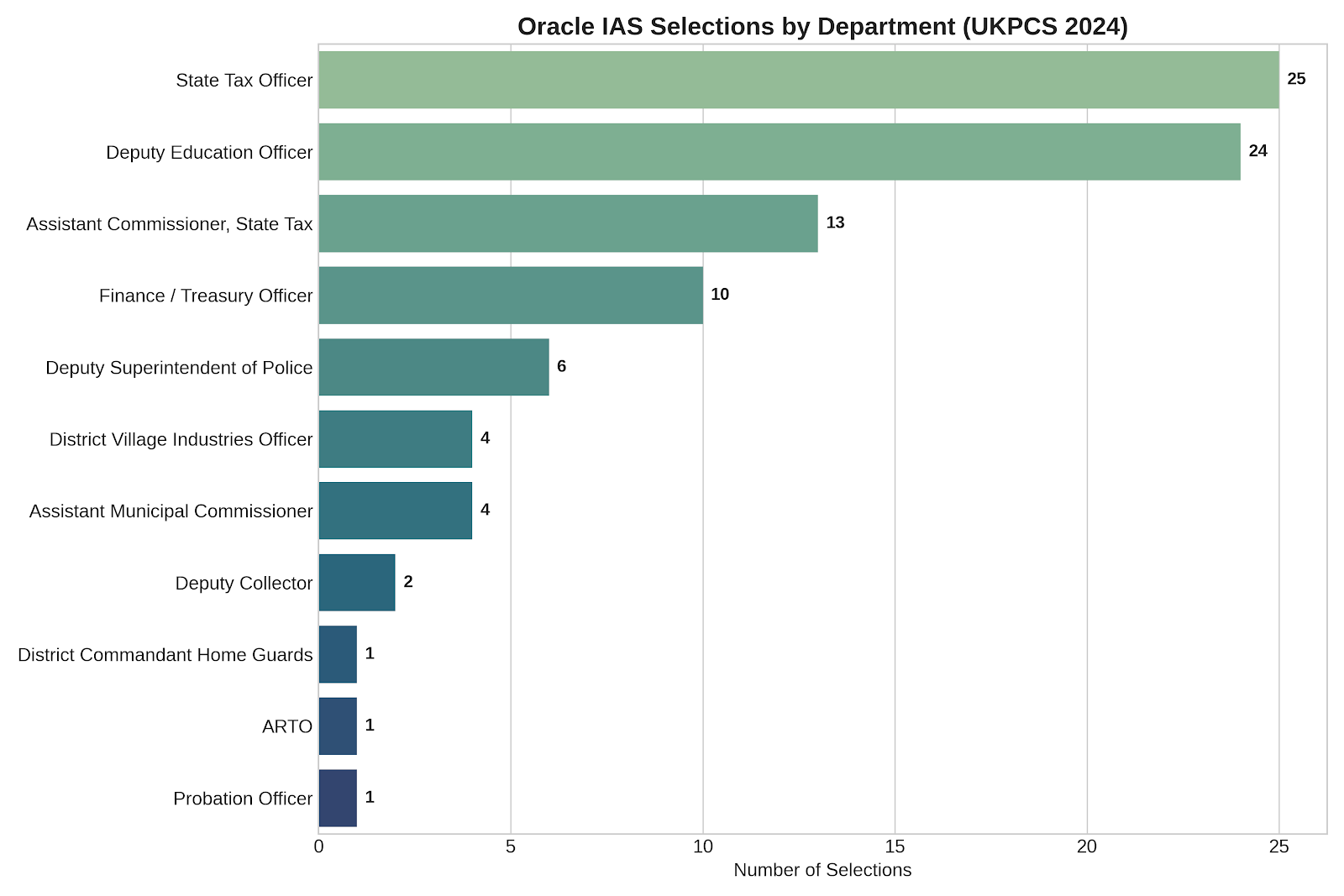The height and width of the screenshot is (896, 1344).
Task: Click the value 4 beside Assistant Municipal Commissioner
Action: tap(485, 510)
